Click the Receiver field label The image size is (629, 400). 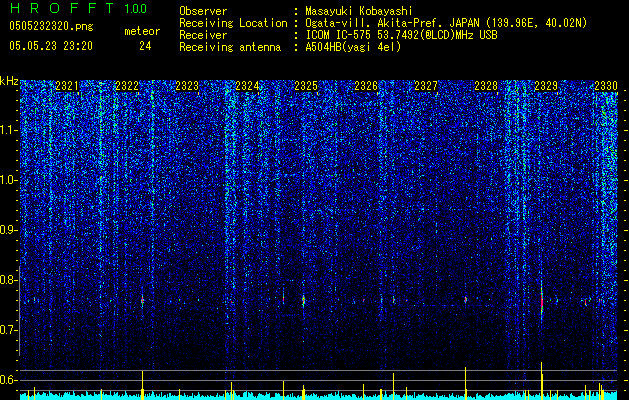tap(203, 35)
